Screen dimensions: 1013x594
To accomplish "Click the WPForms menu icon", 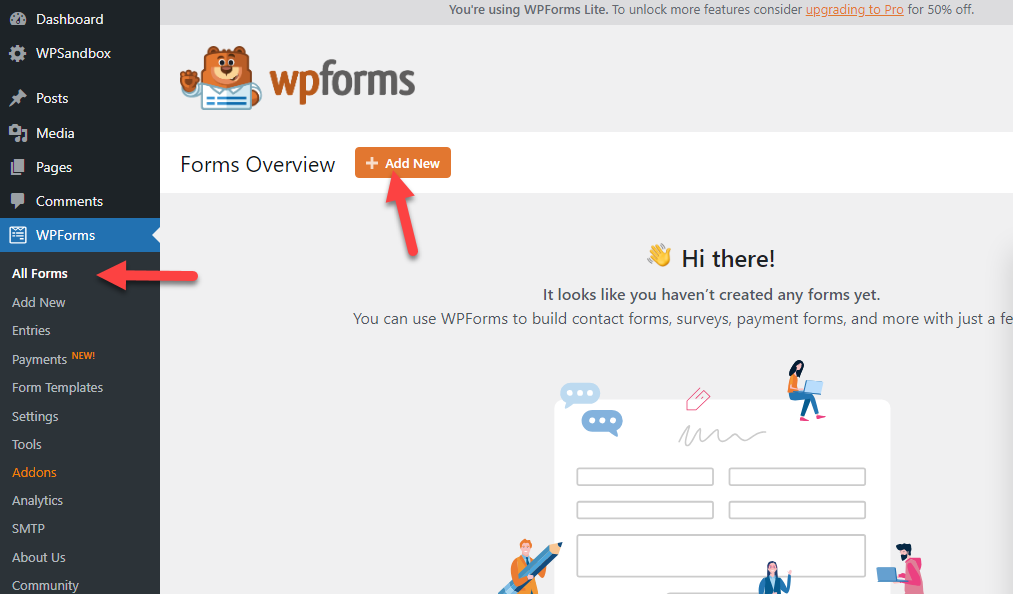I will 18,235.
